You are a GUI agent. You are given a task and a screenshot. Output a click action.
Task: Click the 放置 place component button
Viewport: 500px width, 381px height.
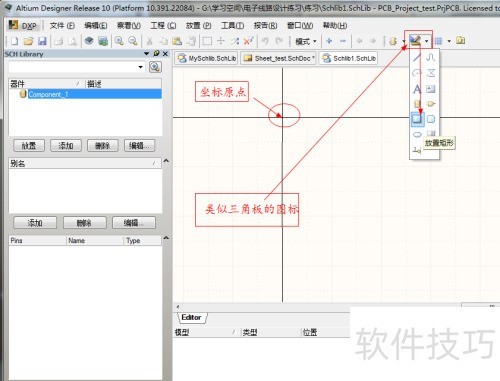pyautogui.click(x=29, y=145)
